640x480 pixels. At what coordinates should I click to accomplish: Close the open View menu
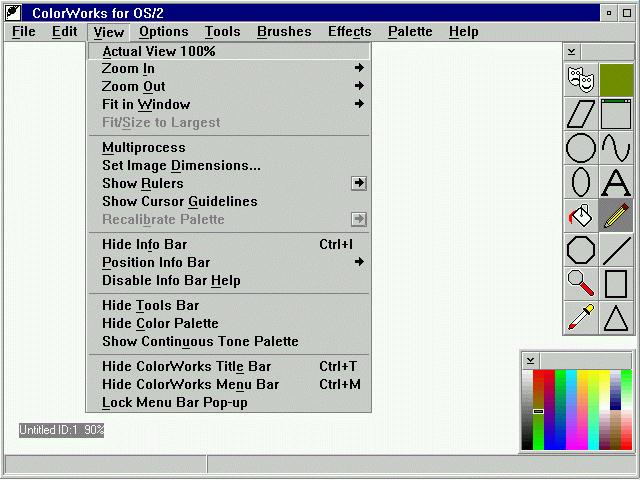pyautogui.click(x=109, y=32)
